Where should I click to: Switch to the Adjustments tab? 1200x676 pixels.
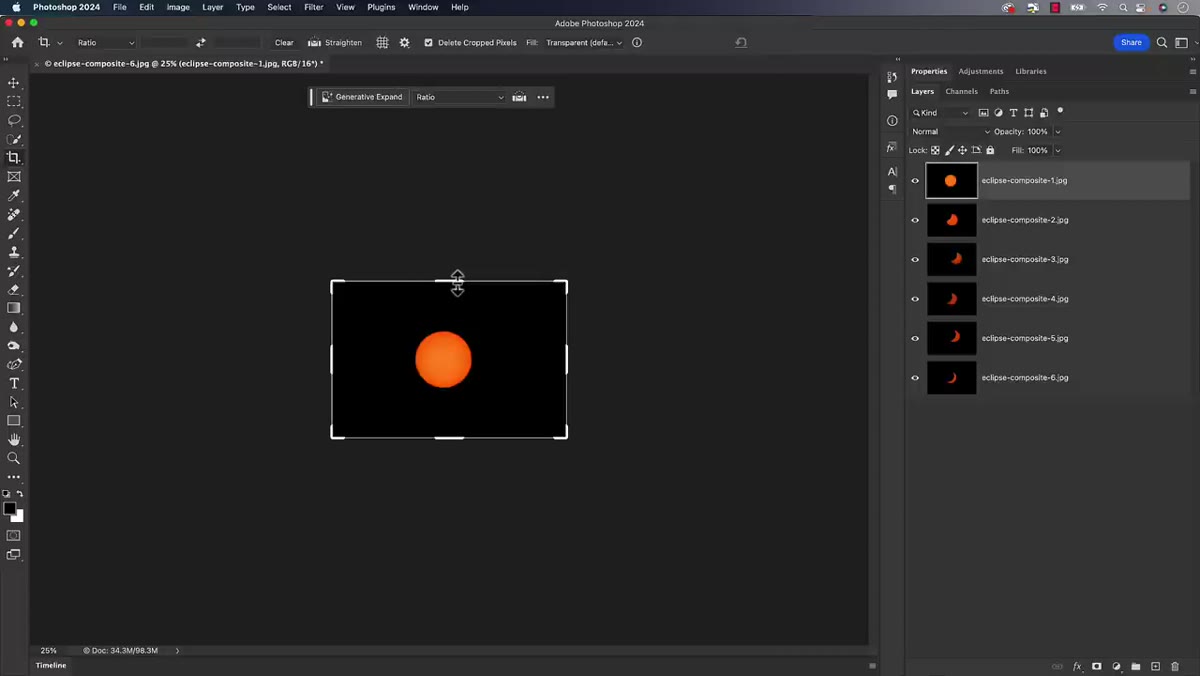pyautogui.click(x=981, y=71)
